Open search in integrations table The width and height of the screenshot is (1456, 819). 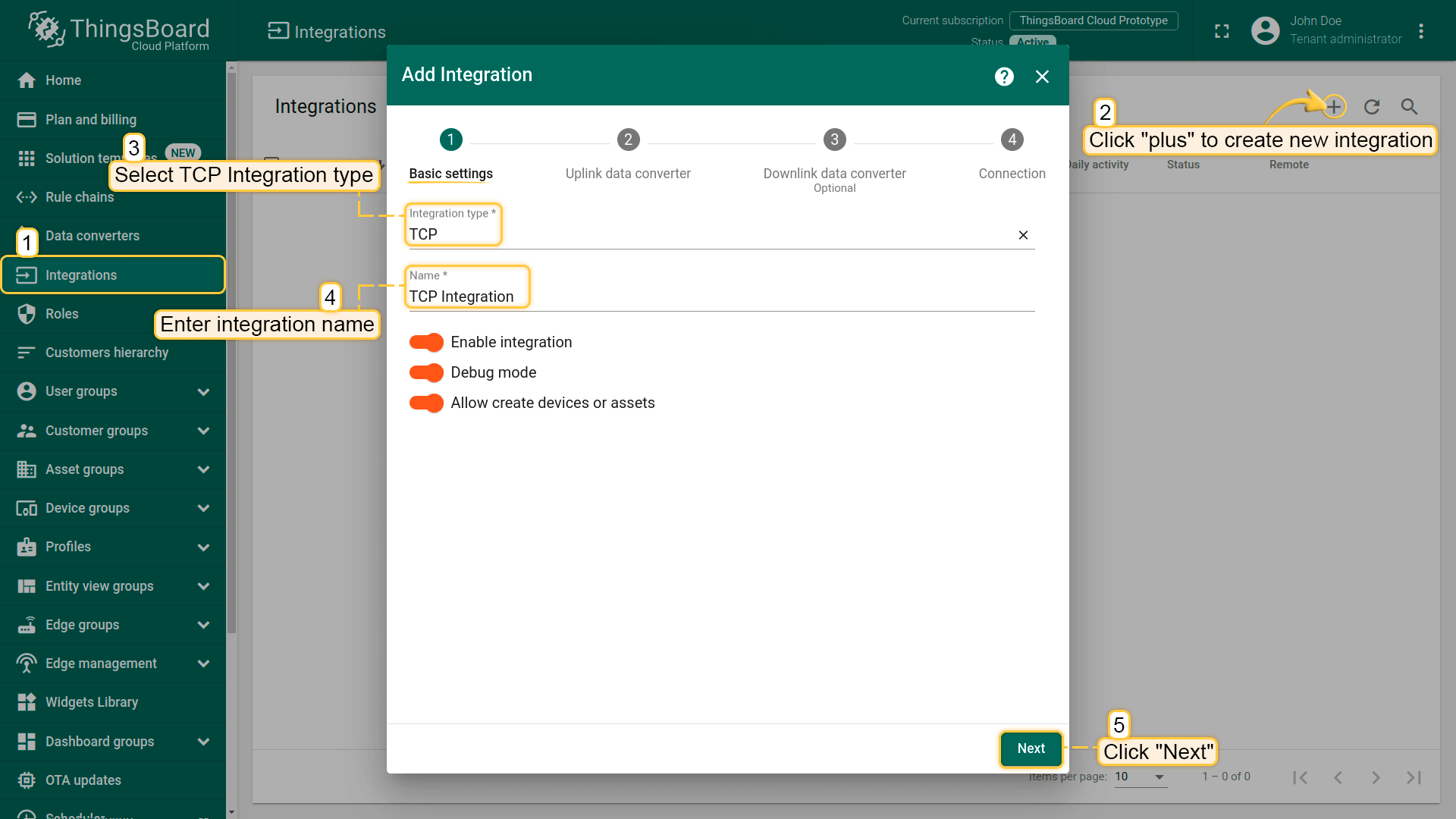click(1409, 107)
